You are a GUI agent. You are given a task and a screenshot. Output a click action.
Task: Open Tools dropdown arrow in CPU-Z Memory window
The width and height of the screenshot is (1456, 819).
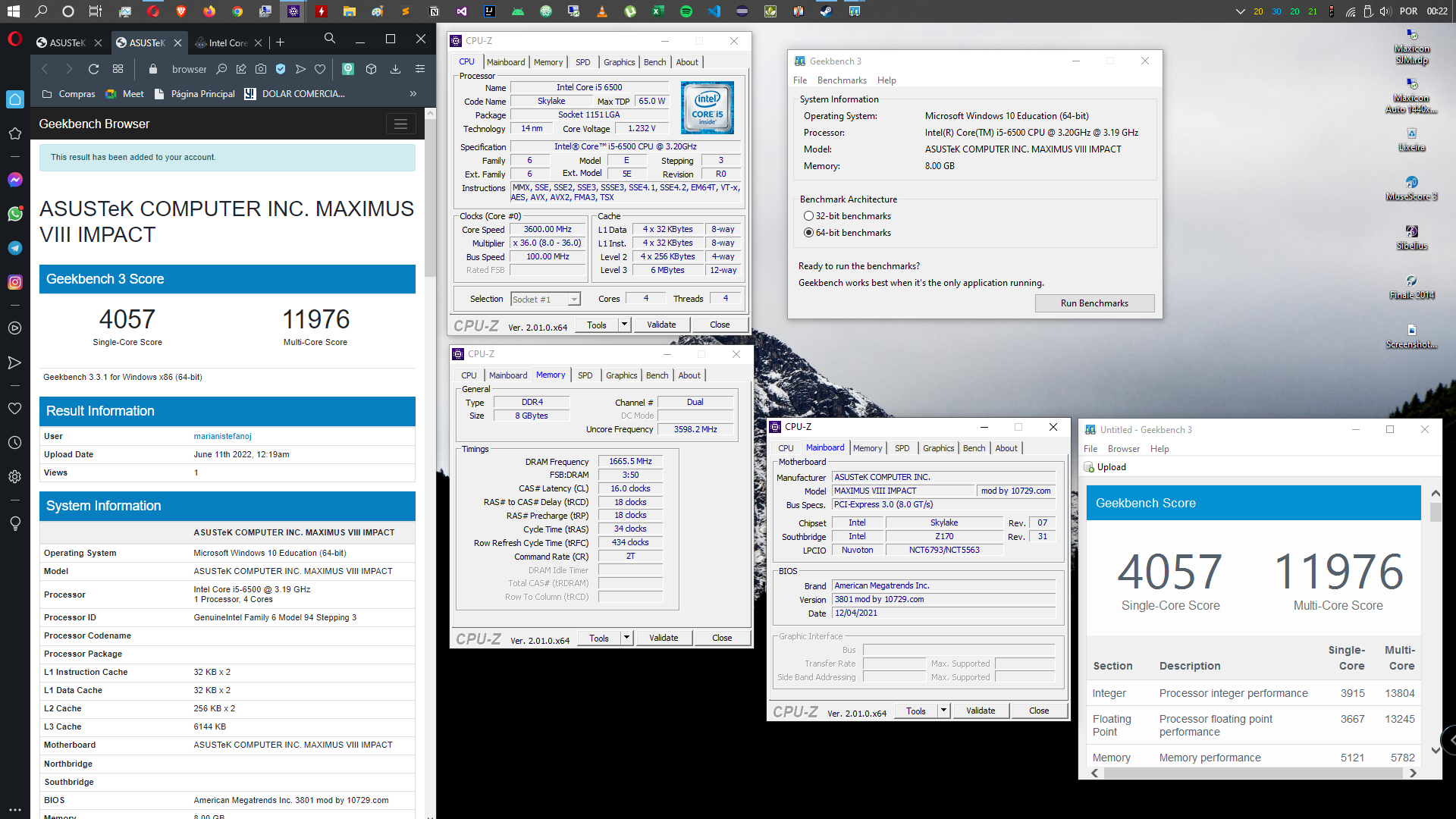tap(626, 638)
